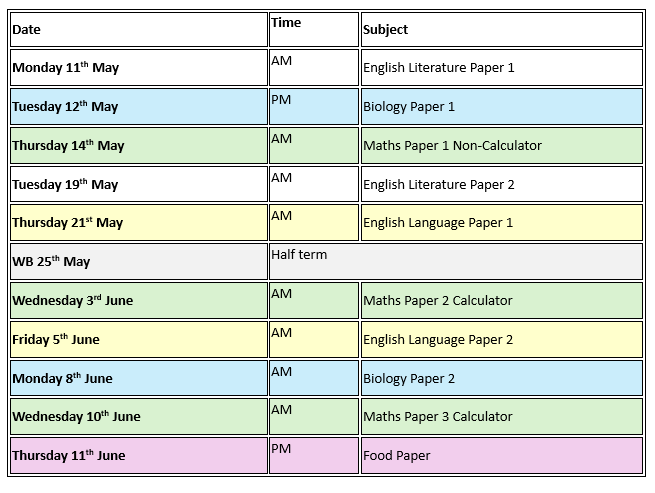Select the WB 25th May cell
The image size is (655, 493).
coord(138,261)
